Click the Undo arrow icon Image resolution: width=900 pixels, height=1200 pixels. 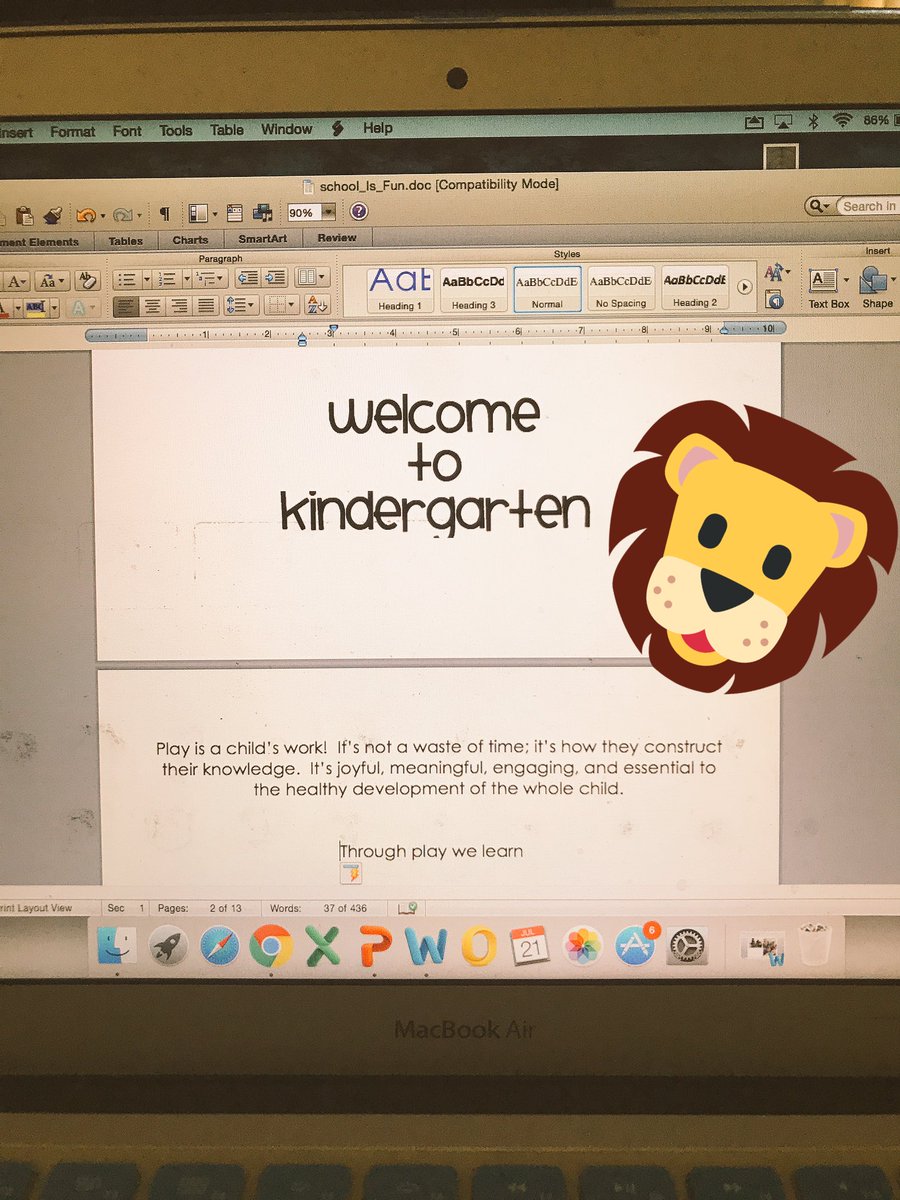86,214
